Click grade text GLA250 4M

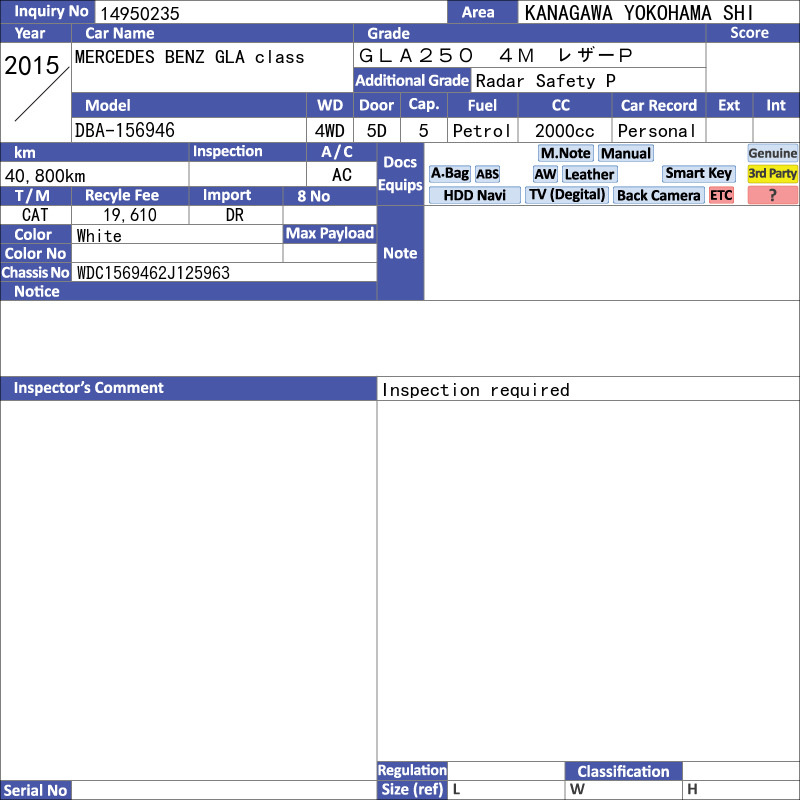coord(446,55)
